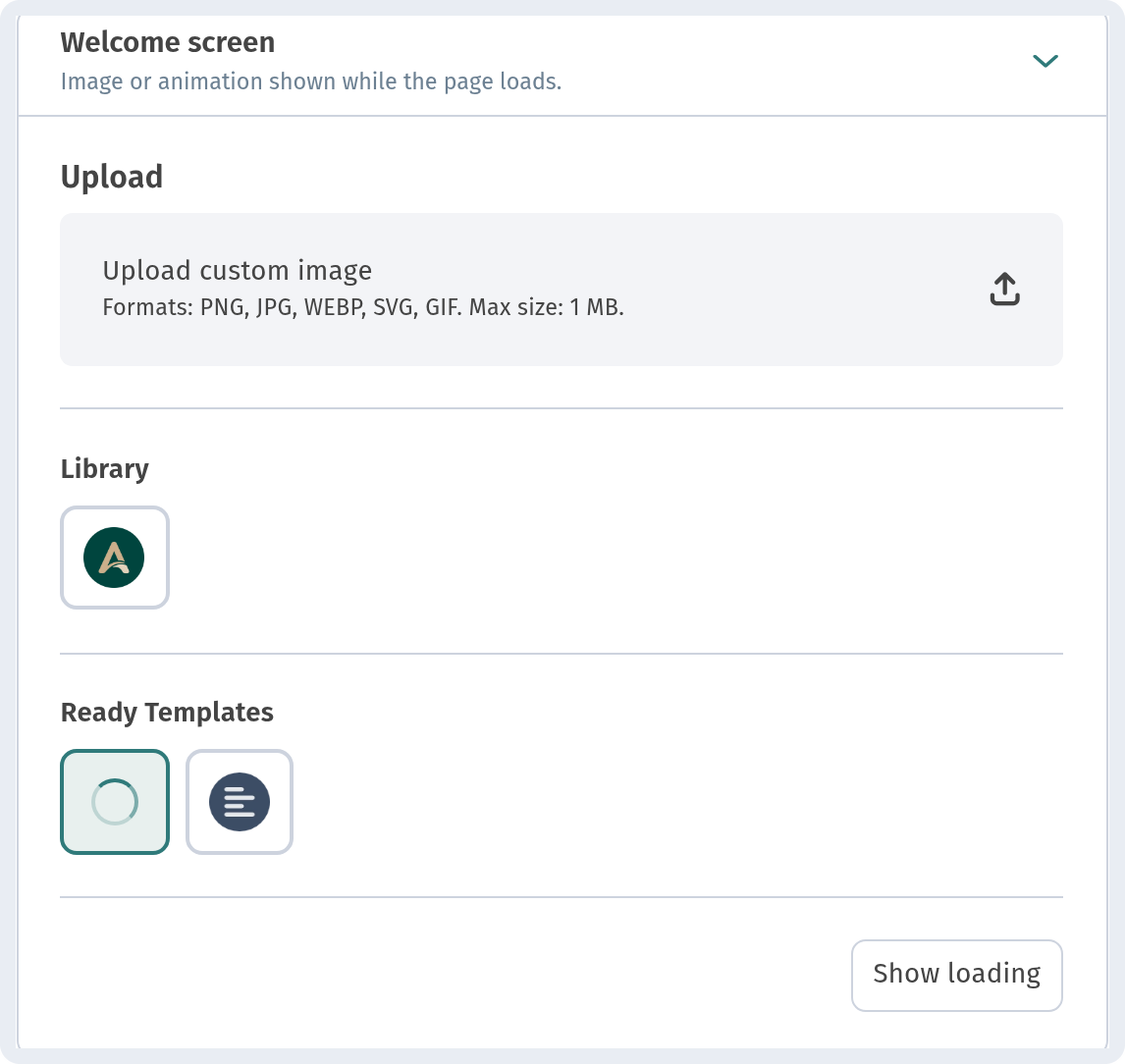This screenshot has width=1125, height=1064.
Task: Click the upload arrow icon
Action: click(1004, 290)
